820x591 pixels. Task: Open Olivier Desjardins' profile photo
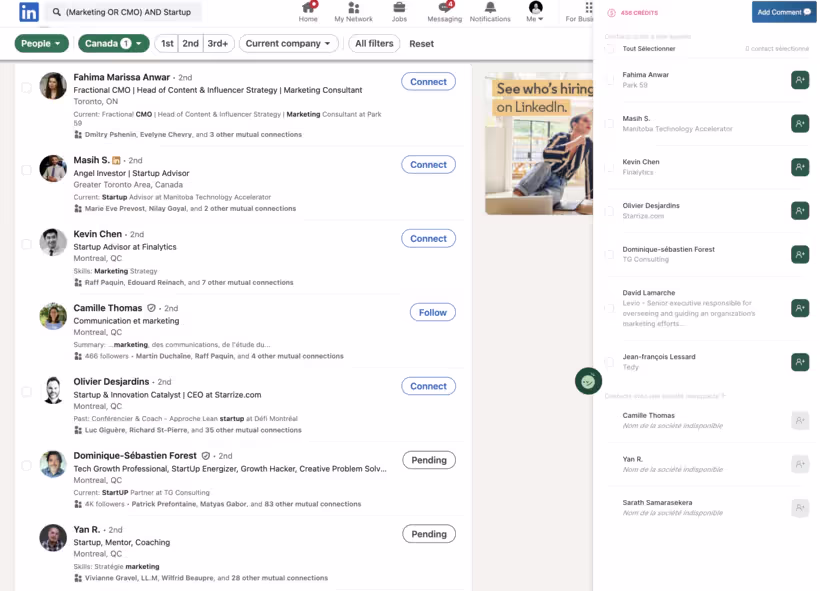click(53, 391)
